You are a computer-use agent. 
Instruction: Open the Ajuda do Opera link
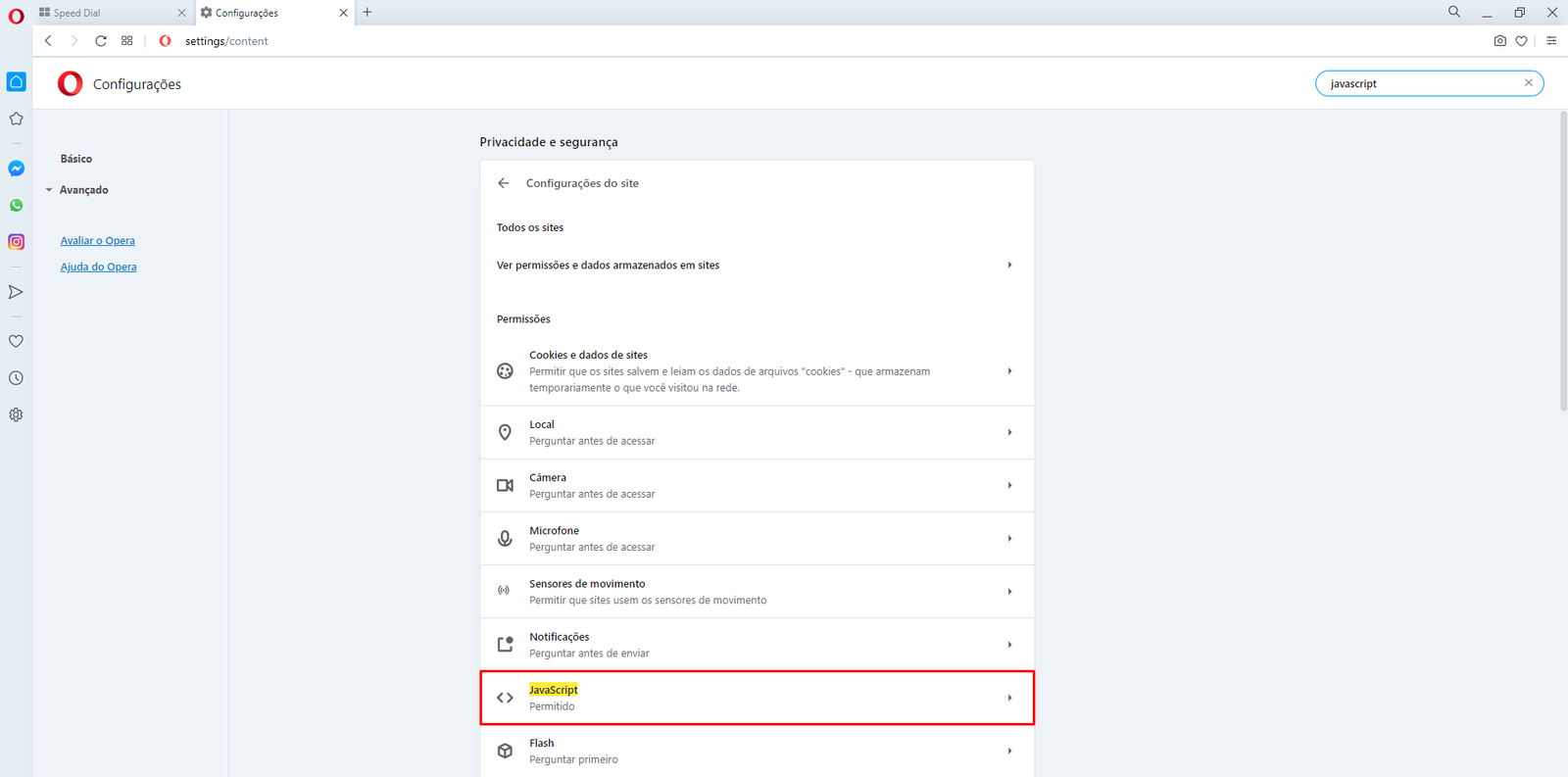99,267
